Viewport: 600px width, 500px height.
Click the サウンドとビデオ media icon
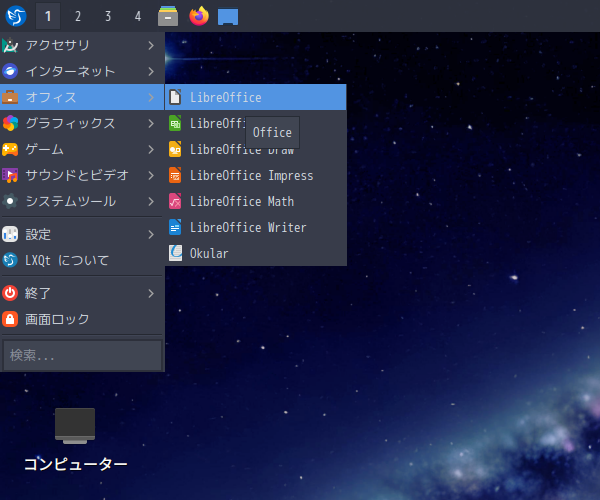click(x=10, y=175)
